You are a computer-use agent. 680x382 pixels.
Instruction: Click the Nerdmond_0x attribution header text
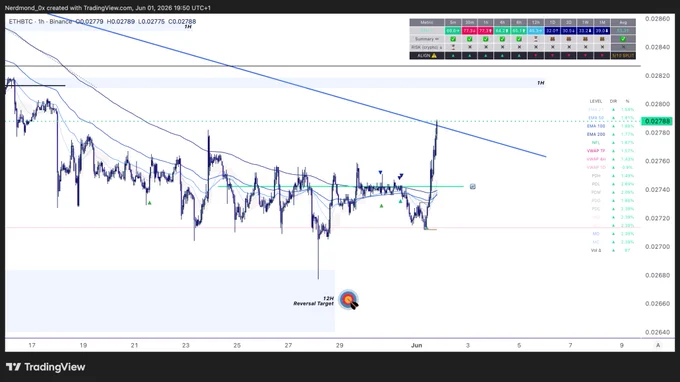coord(108,8)
